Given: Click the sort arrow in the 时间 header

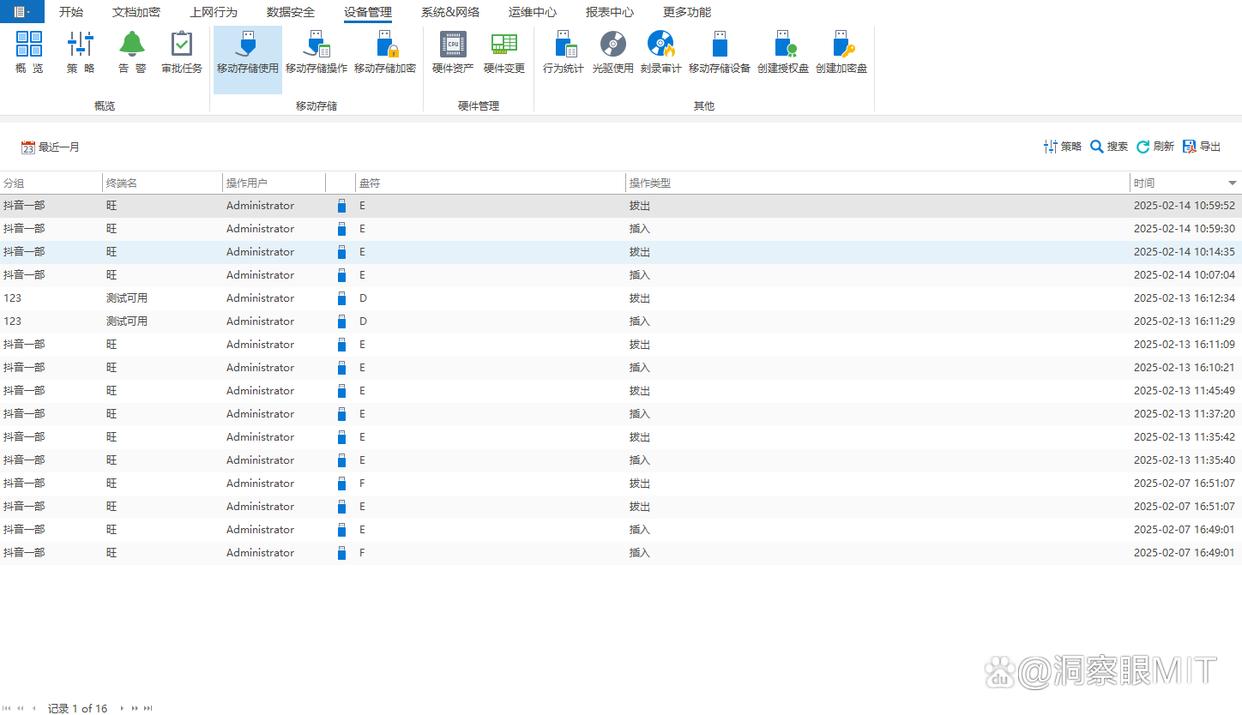Looking at the screenshot, I should tap(1232, 183).
